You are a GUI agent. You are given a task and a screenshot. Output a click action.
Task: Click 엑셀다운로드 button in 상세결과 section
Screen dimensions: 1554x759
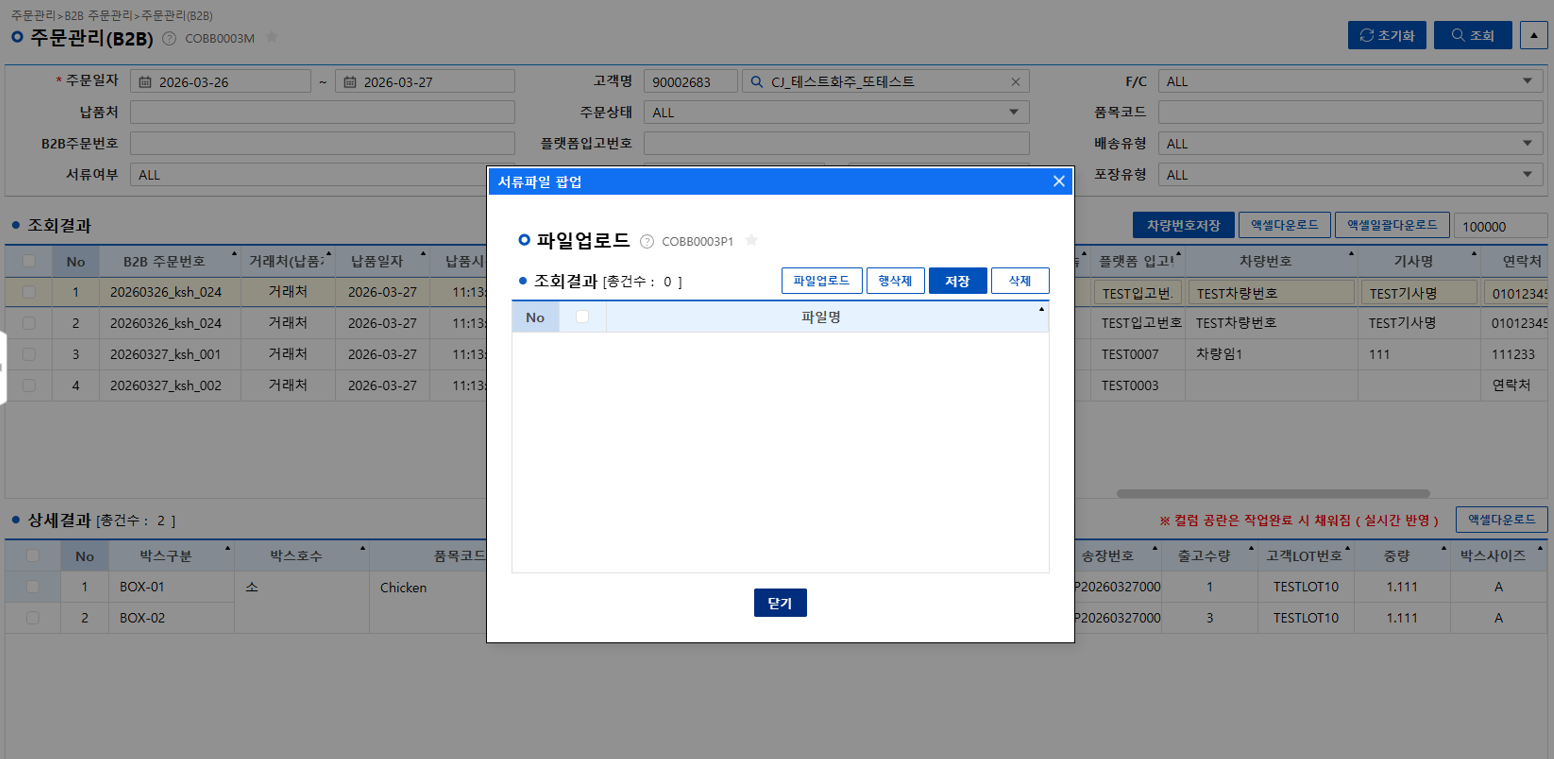pos(1502,520)
